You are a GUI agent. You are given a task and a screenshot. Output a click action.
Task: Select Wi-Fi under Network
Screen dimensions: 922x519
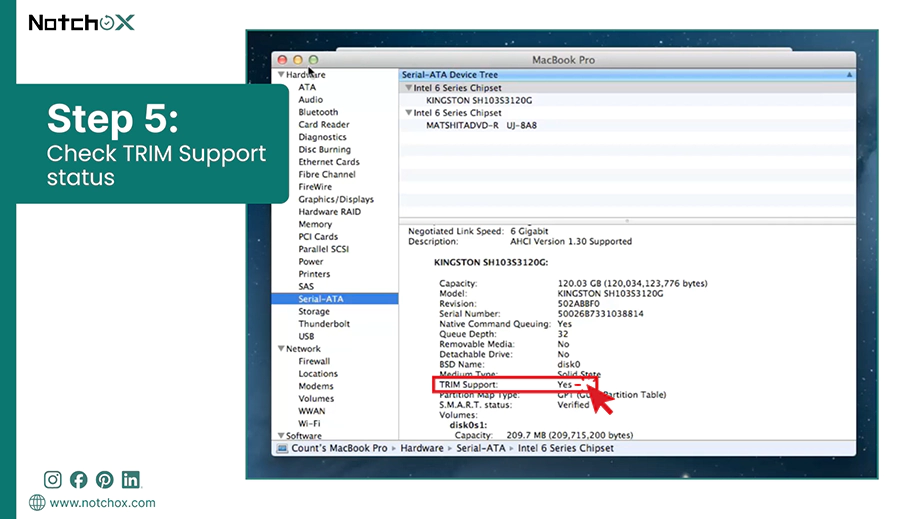tap(309, 423)
